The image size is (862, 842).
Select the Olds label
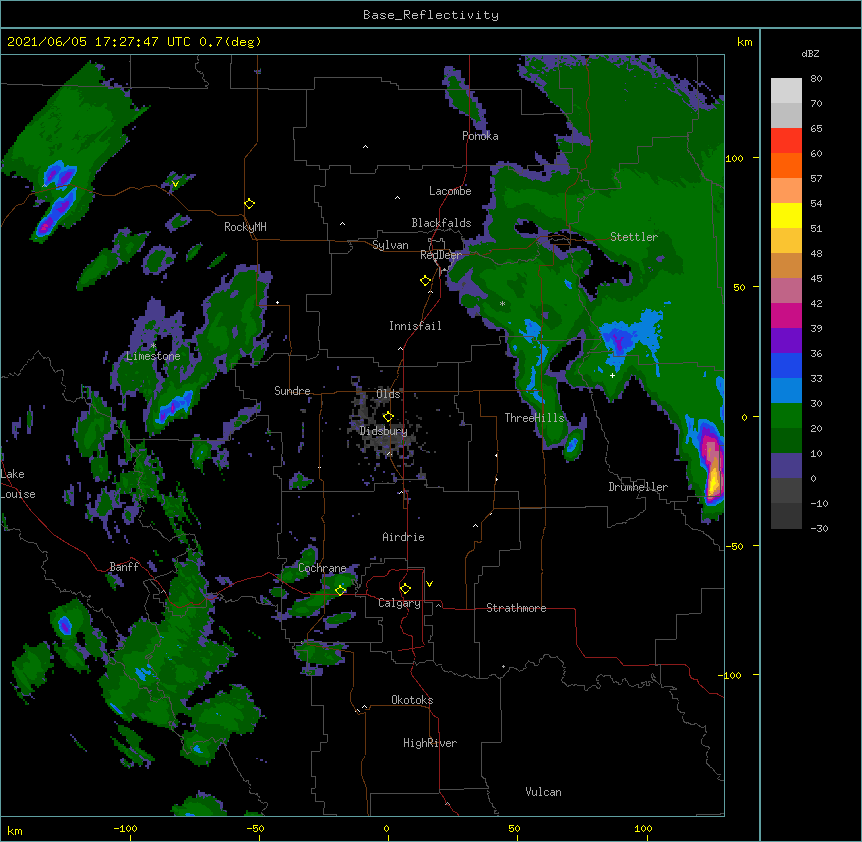coord(388,394)
